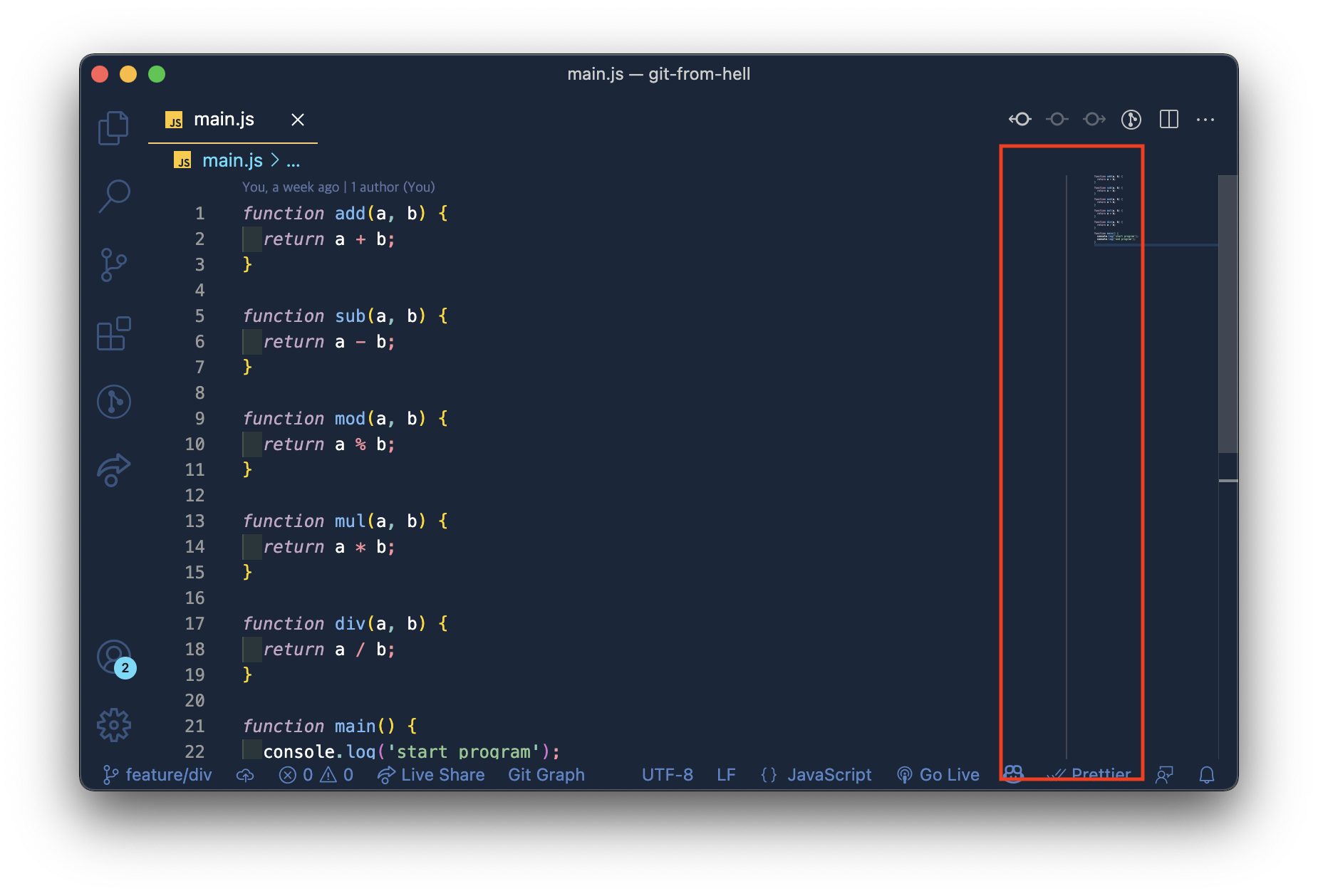Open the Explorer view in activity bar
This screenshot has height=896, width=1318.
(x=113, y=128)
